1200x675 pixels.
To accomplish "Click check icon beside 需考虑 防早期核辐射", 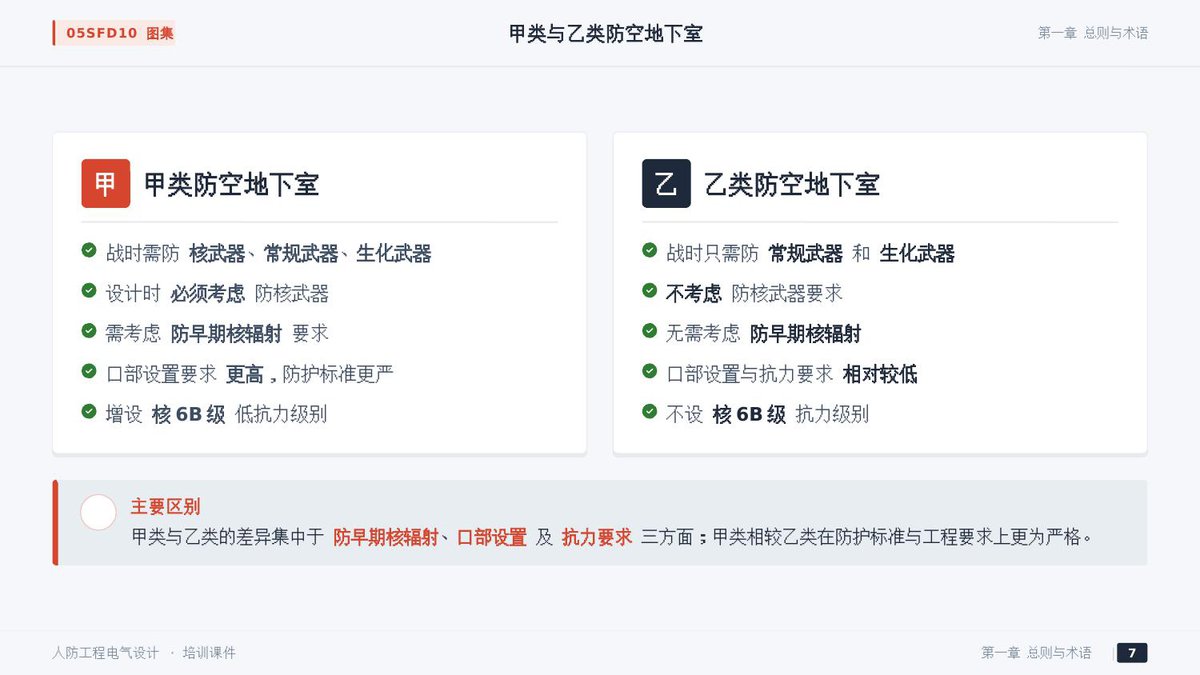I will tap(89, 331).
